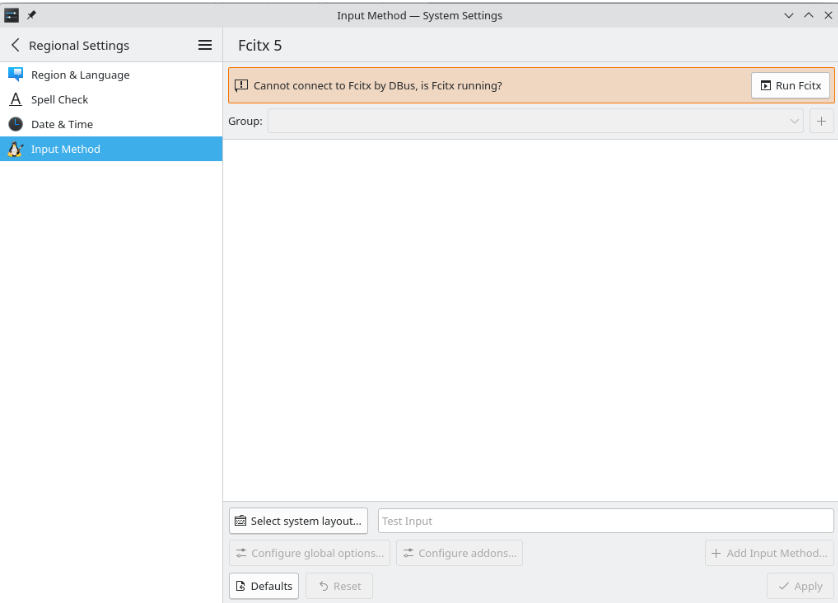Click Select system layout button
The width and height of the screenshot is (838, 603).
[x=298, y=521]
